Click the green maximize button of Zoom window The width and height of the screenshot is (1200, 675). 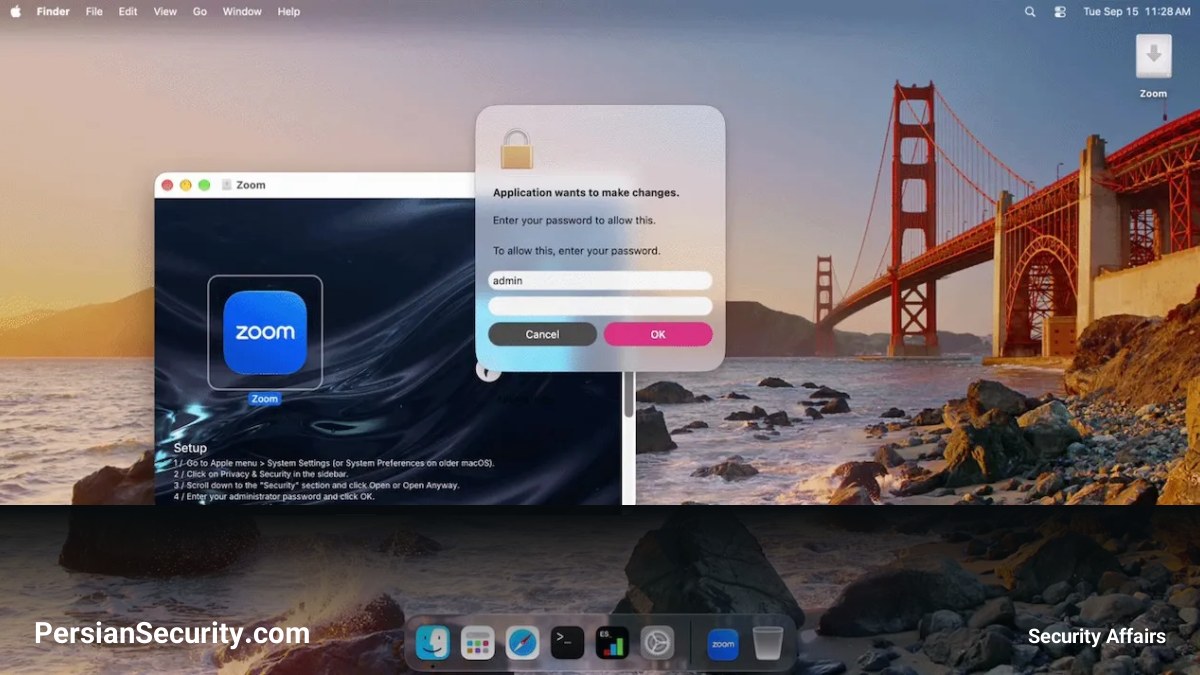click(204, 185)
